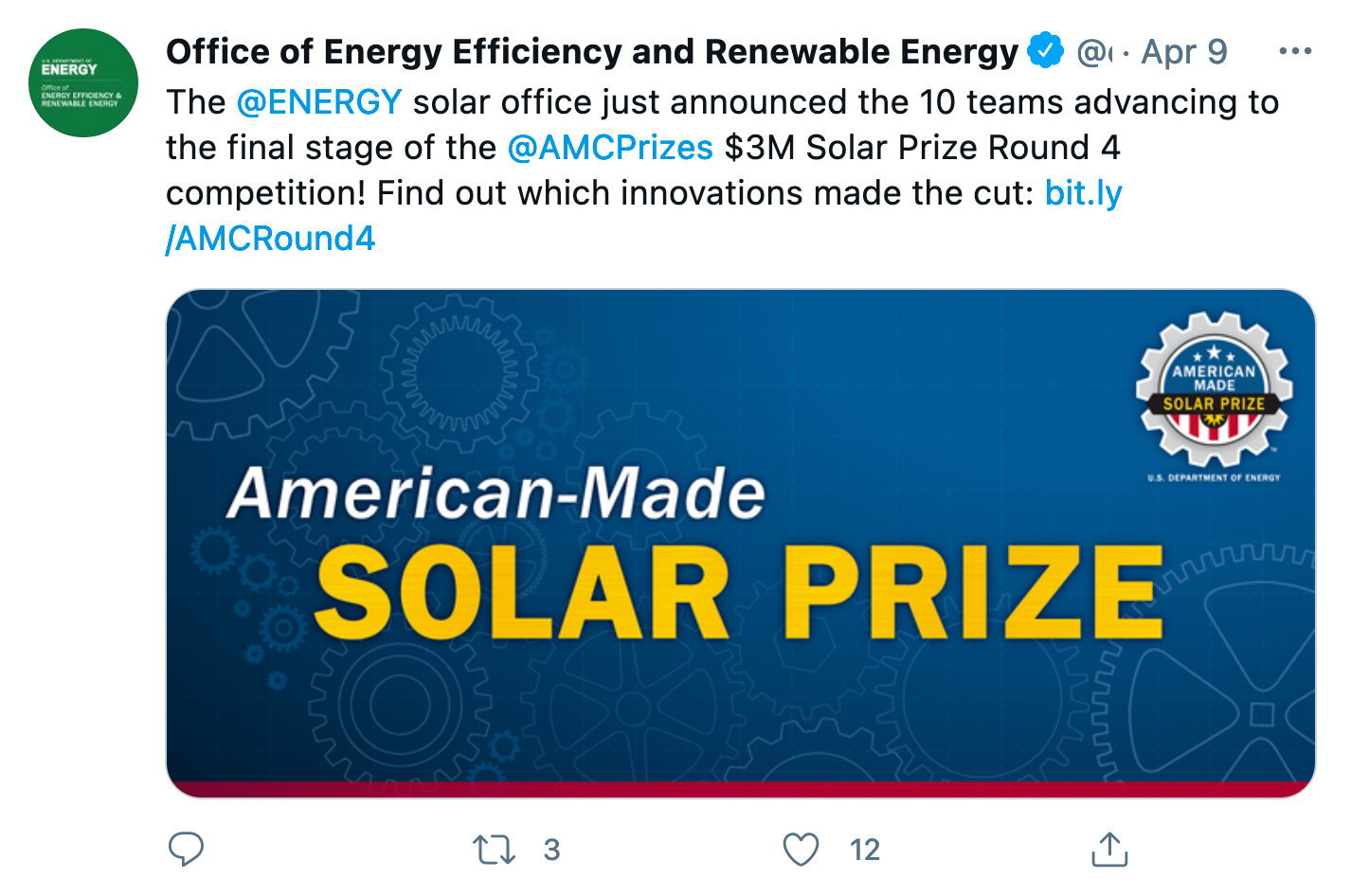Screen dimensions: 1351x896
Task: Open the three-dot more options menu
Action: click(1295, 51)
